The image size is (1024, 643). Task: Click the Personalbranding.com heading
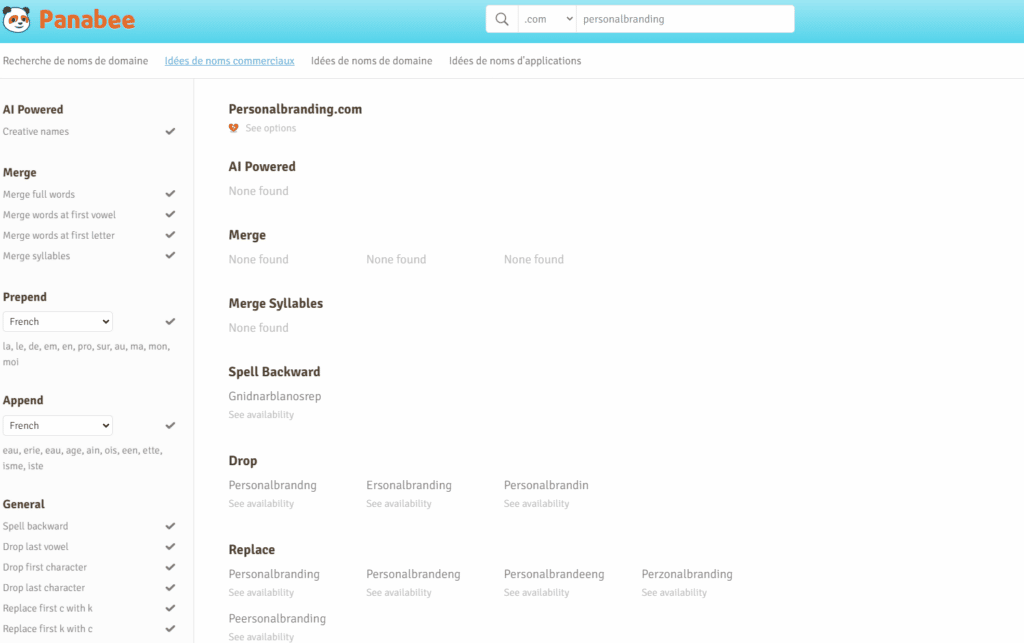tap(295, 109)
